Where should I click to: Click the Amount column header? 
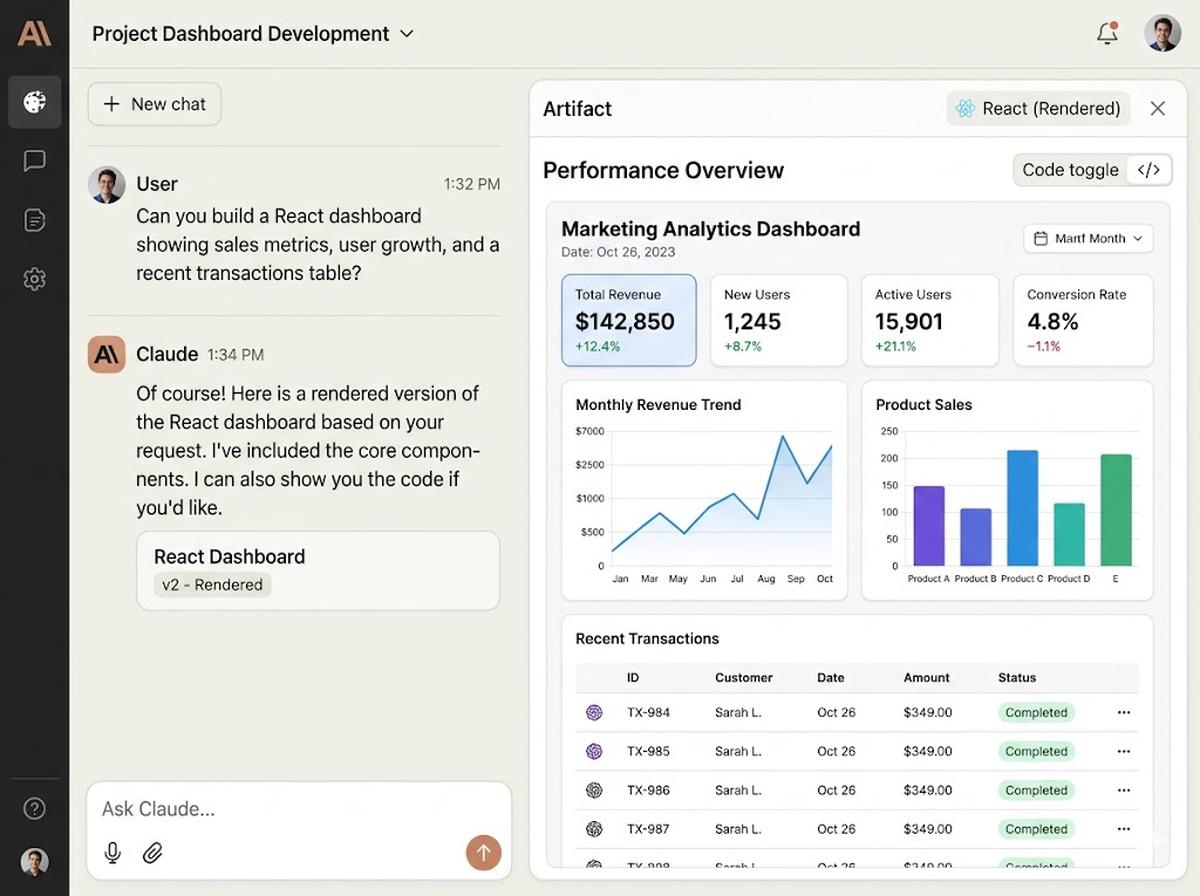(927, 678)
